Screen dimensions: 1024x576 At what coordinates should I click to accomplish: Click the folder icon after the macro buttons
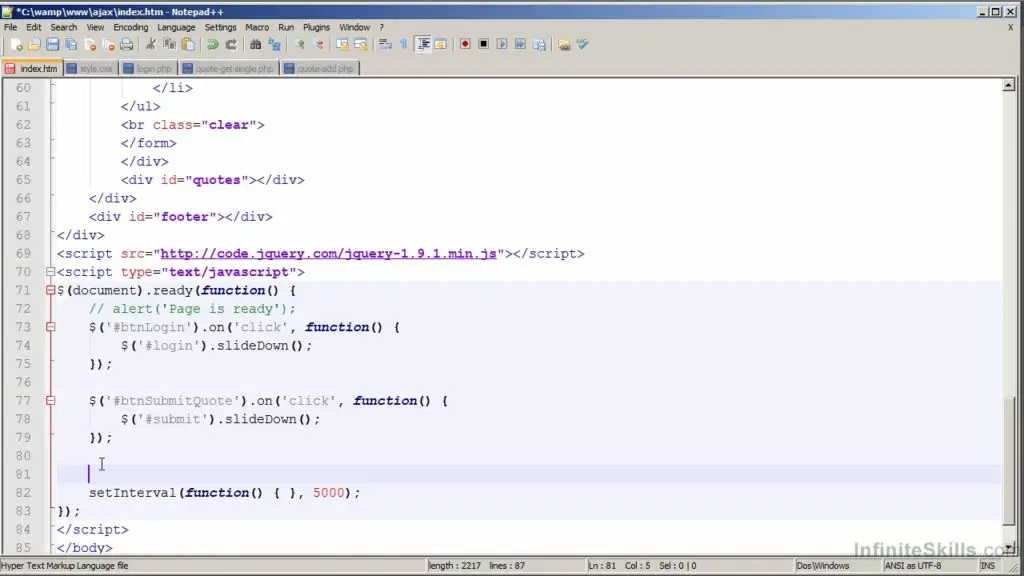[564, 44]
